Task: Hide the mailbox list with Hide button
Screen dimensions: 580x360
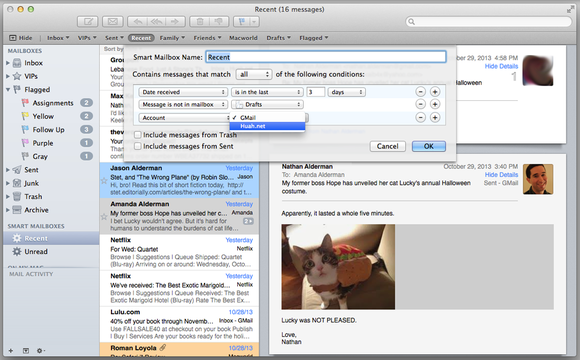Action: pyautogui.click(x=21, y=38)
